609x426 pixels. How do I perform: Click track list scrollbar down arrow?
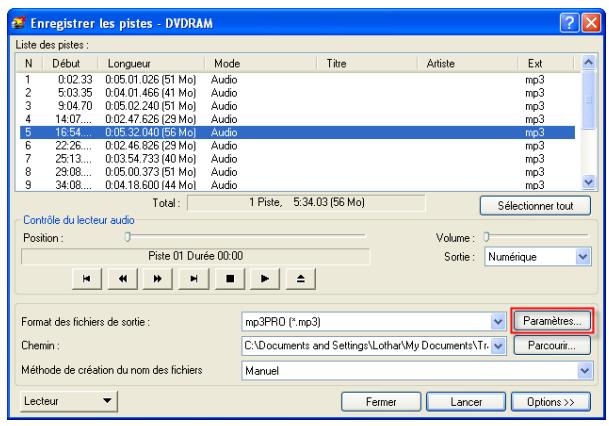(589, 182)
